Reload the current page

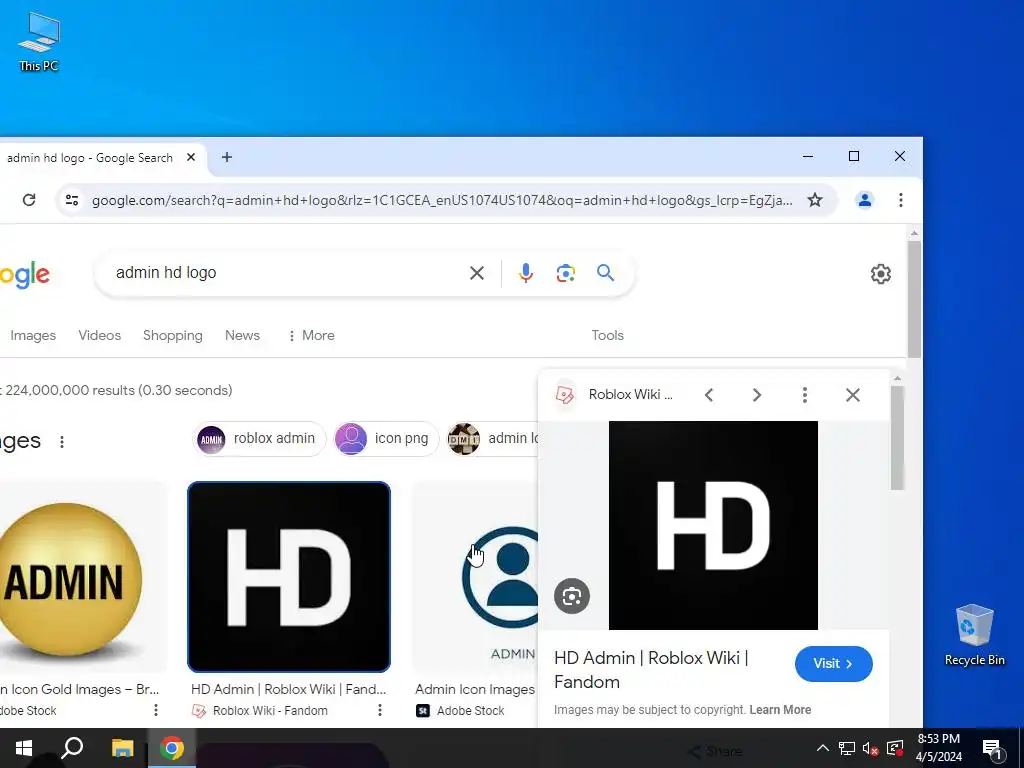(29, 200)
